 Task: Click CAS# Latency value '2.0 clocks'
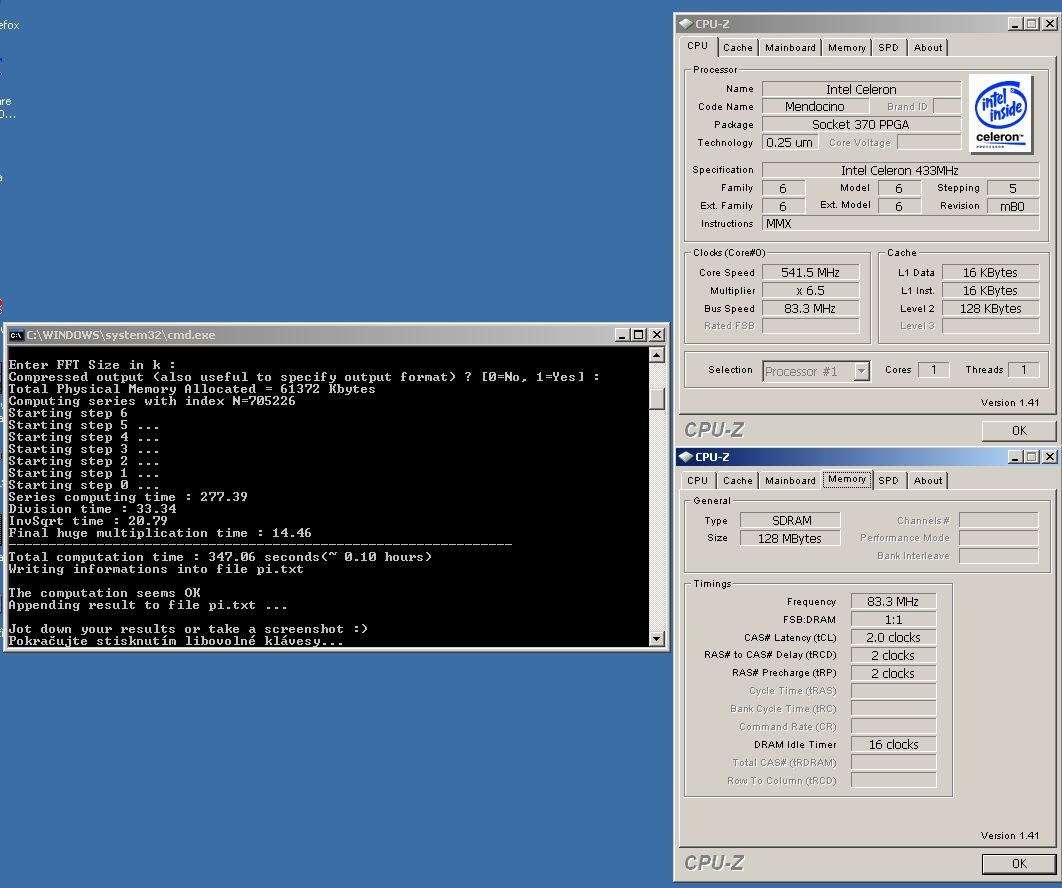[893, 637]
